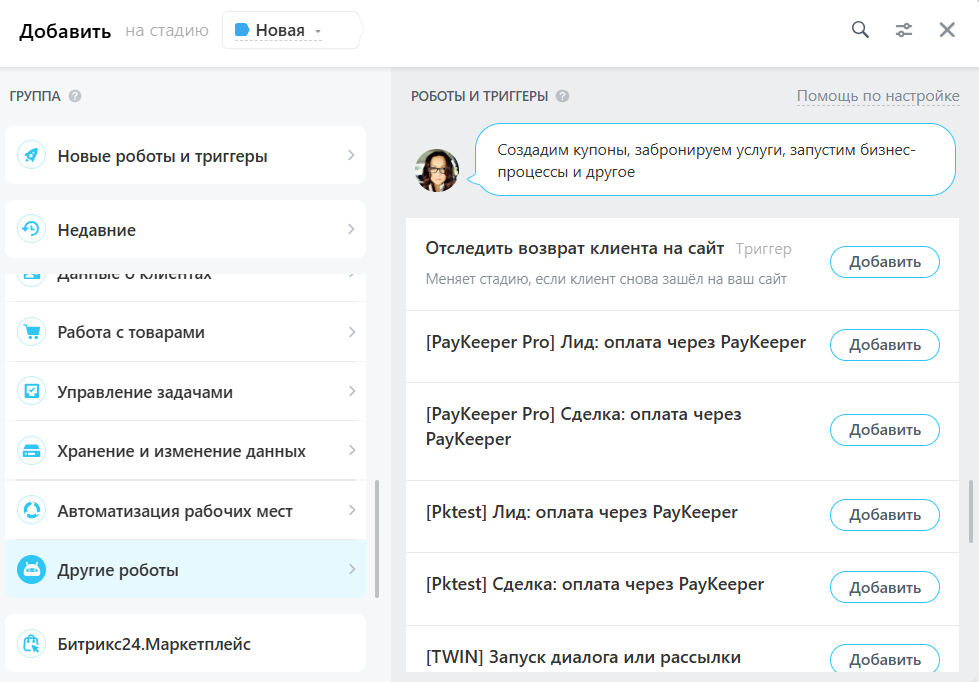Click the rocket icon for new robots
The height and width of the screenshot is (682, 979).
click(32, 156)
